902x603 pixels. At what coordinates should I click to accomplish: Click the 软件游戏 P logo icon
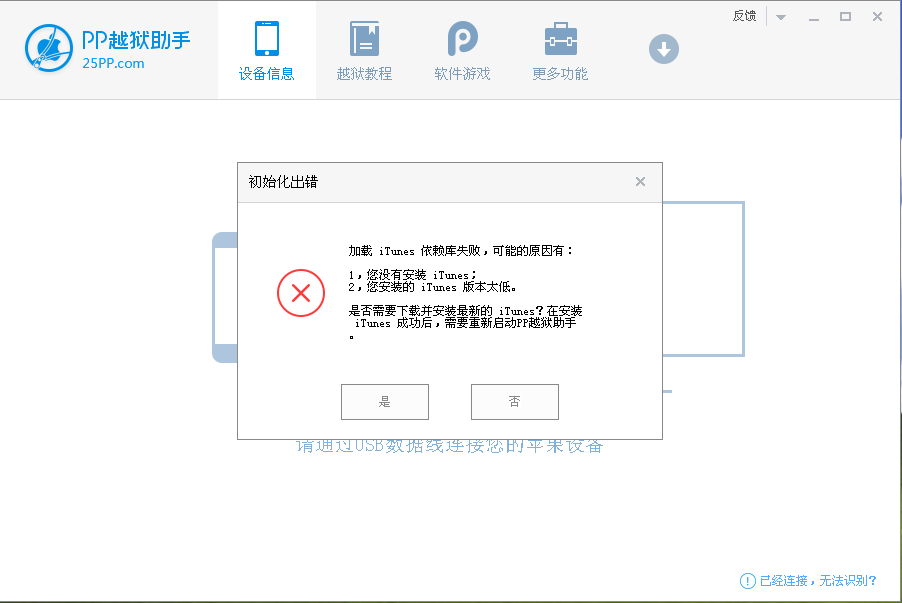click(x=461, y=39)
